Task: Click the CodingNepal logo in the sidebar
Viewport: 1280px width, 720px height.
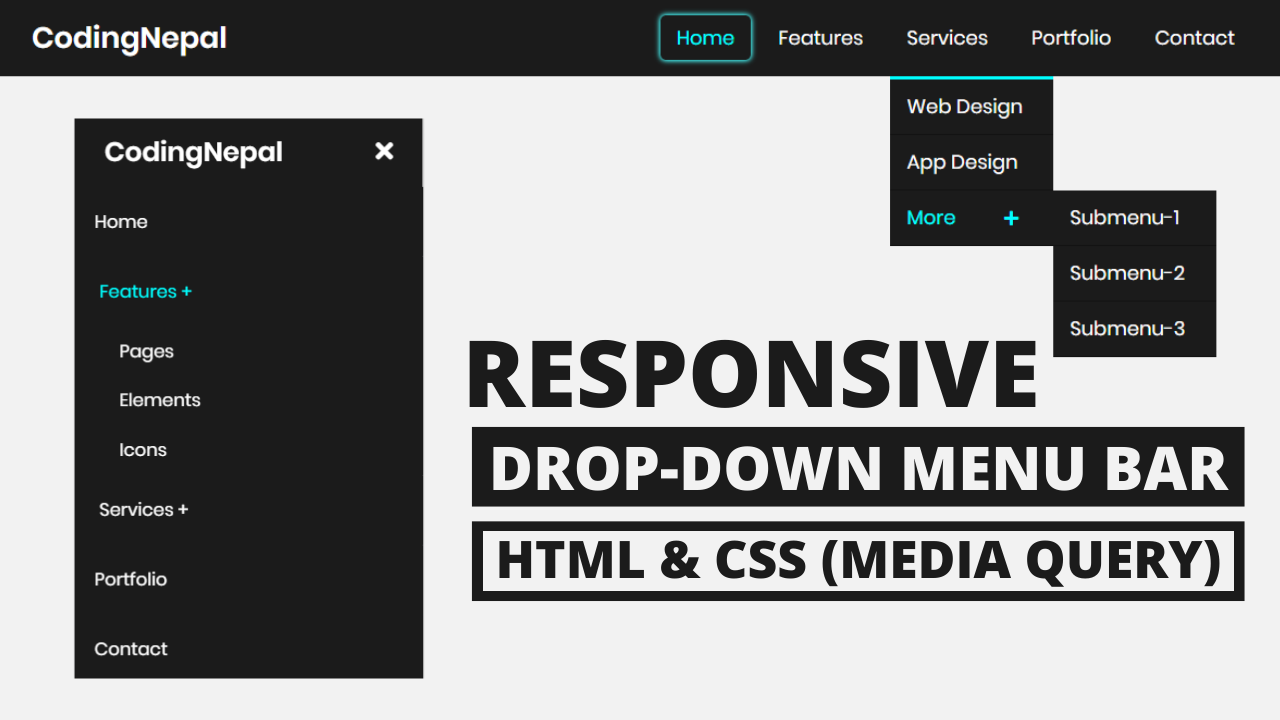Action: point(193,152)
